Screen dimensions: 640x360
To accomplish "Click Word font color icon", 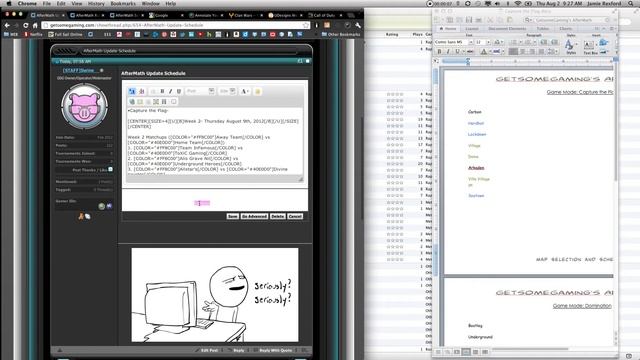I will tap(484, 52).
